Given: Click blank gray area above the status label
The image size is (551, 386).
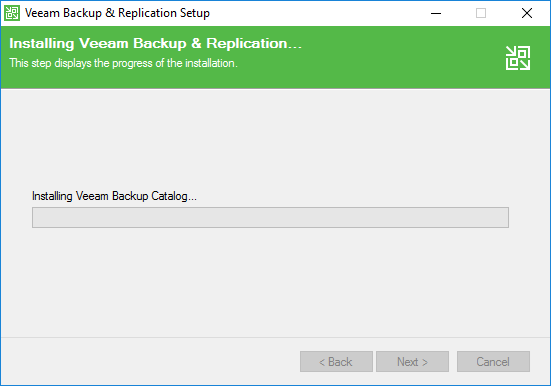Looking at the screenshot, I should click(x=270, y=141).
